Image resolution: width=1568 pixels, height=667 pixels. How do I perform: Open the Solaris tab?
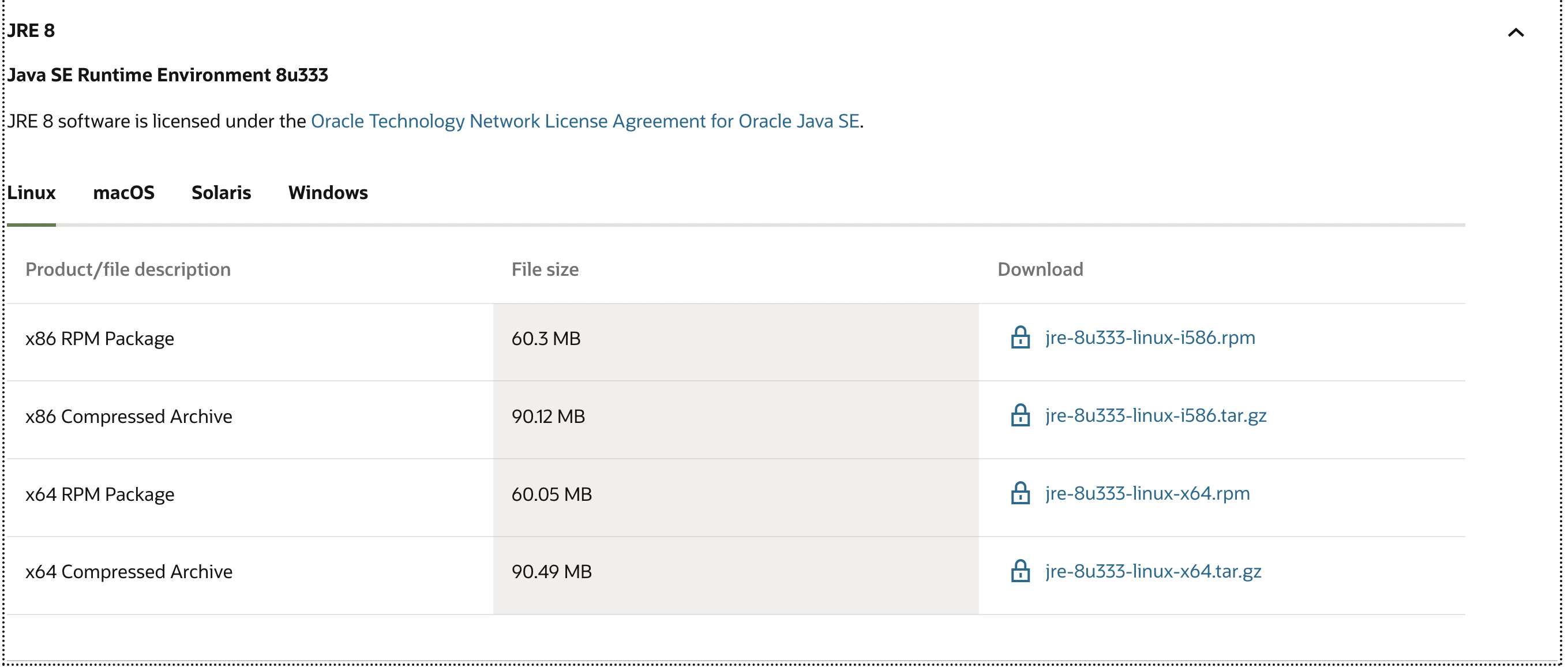coord(221,193)
